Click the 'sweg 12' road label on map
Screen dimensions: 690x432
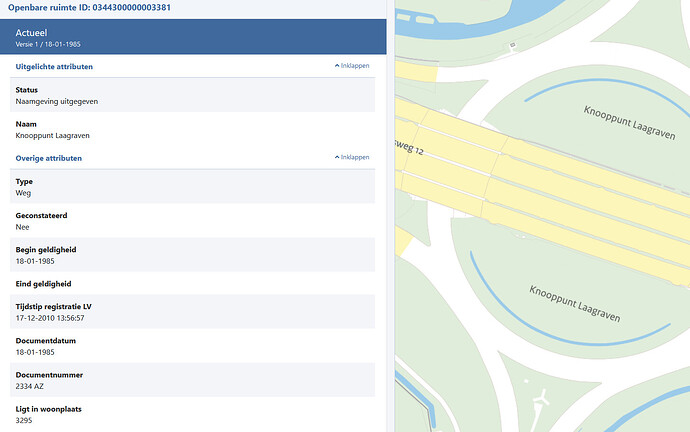(x=409, y=147)
